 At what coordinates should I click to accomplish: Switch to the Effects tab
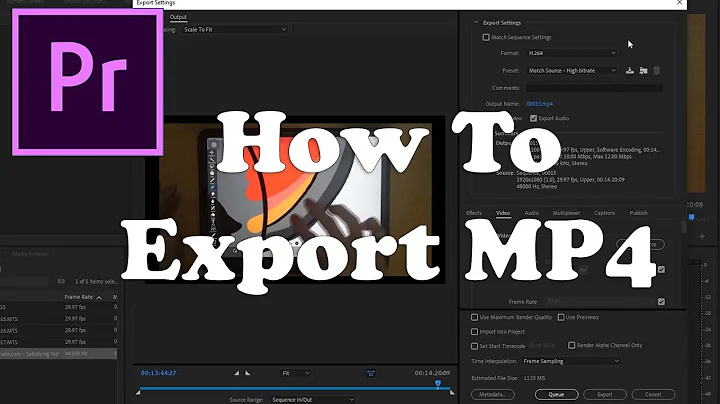pyautogui.click(x=474, y=213)
